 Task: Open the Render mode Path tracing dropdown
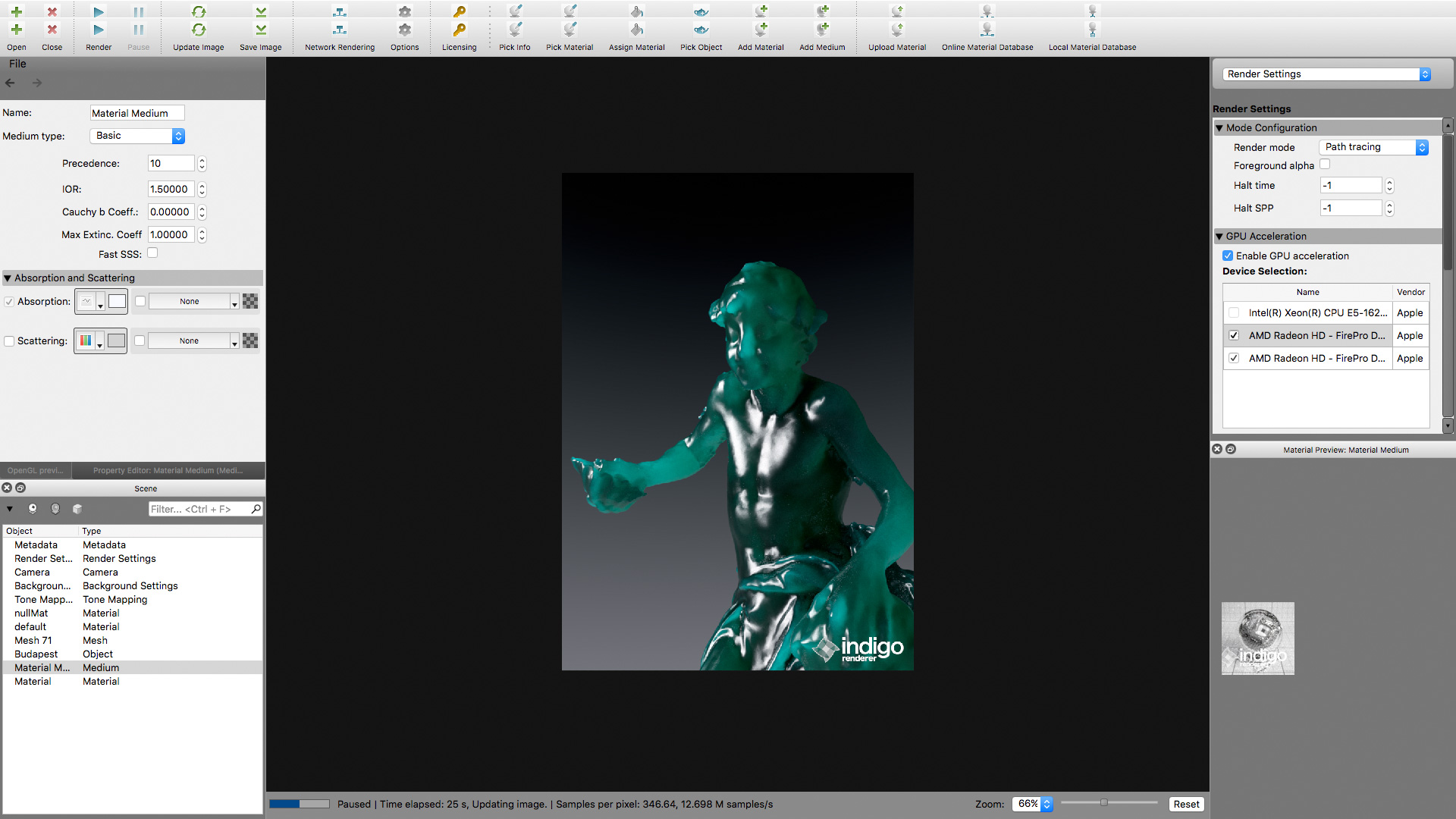tap(1373, 147)
